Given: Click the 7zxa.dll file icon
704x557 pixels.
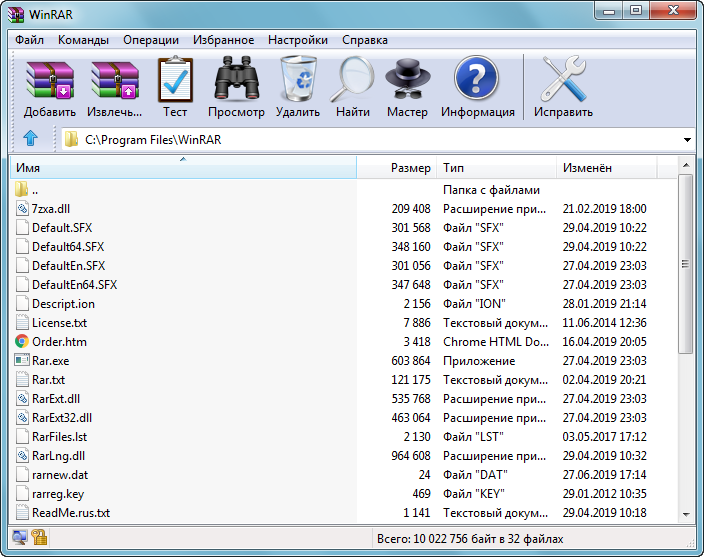Looking at the screenshot, I should coord(22,208).
